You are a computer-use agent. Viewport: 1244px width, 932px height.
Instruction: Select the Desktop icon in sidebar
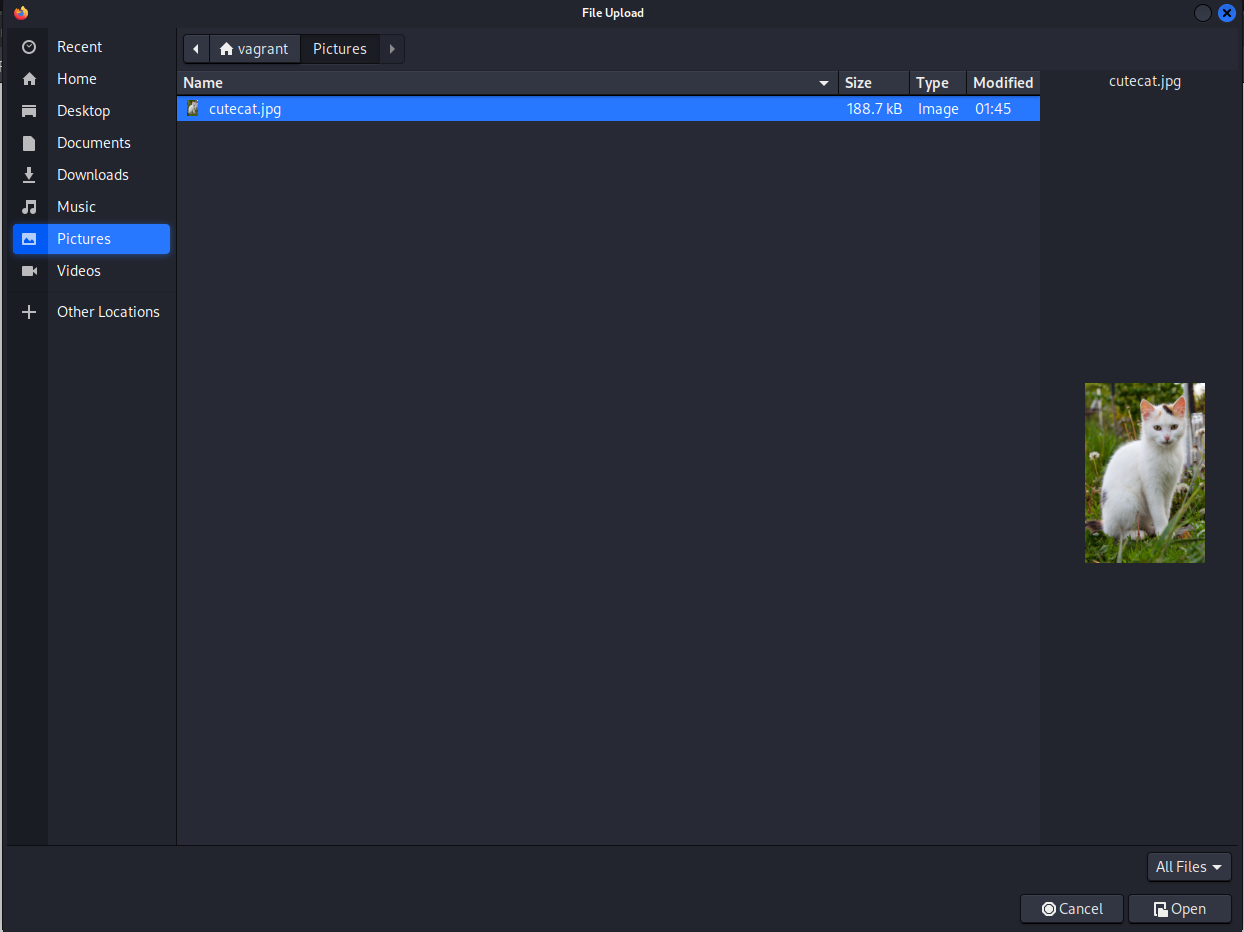[x=29, y=111]
